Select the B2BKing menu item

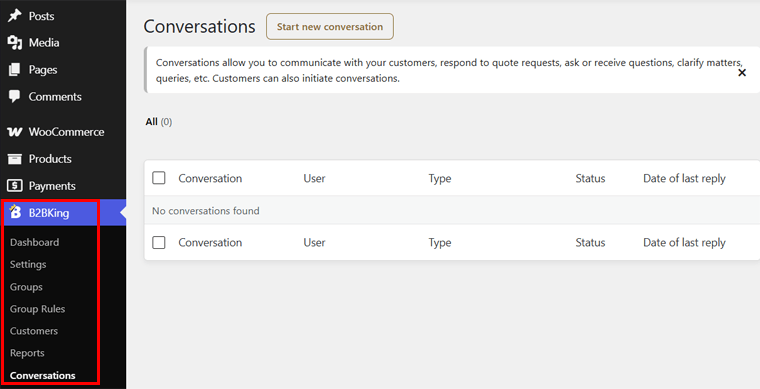[x=63, y=213]
